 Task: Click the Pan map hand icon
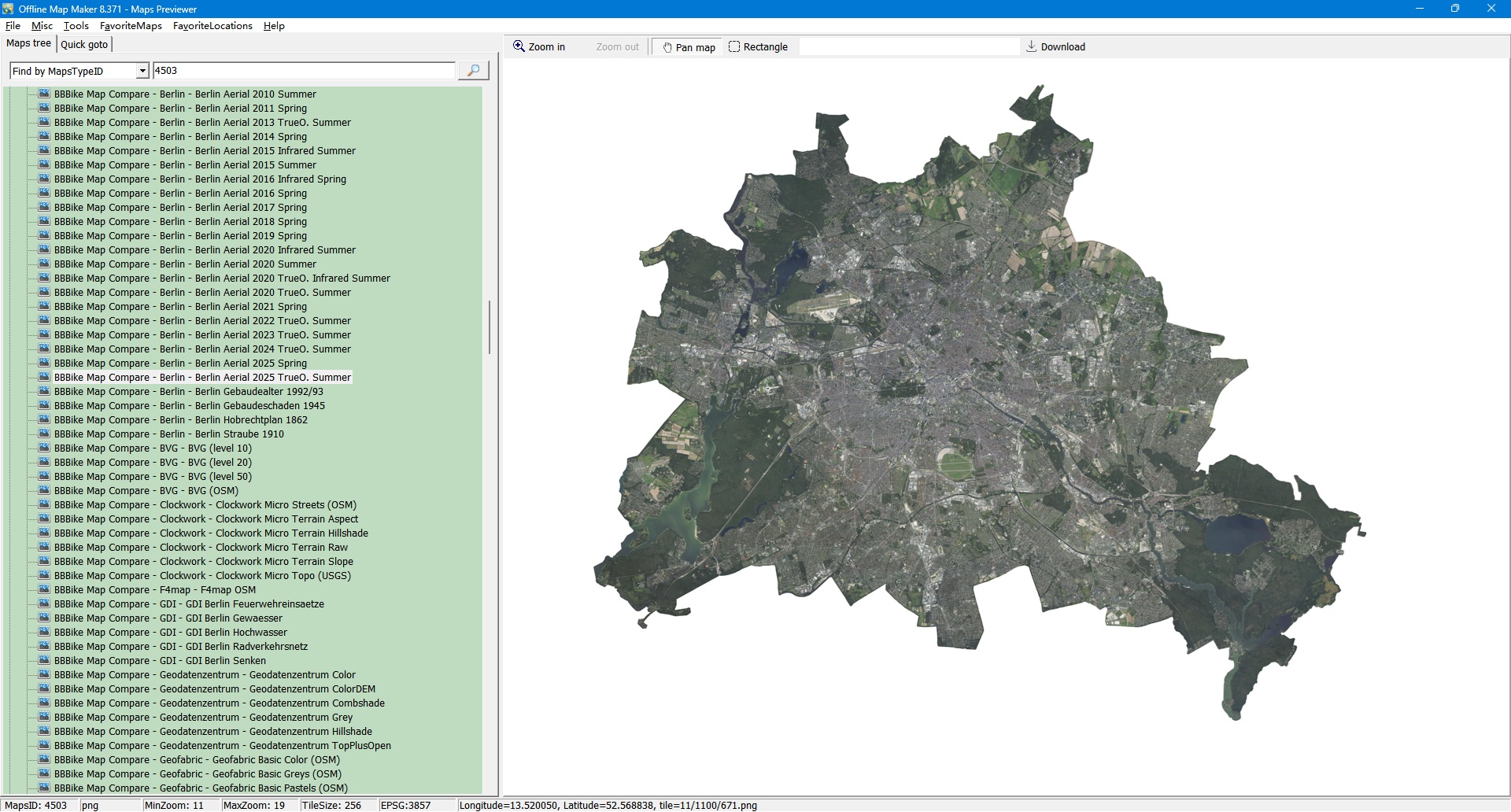667,47
